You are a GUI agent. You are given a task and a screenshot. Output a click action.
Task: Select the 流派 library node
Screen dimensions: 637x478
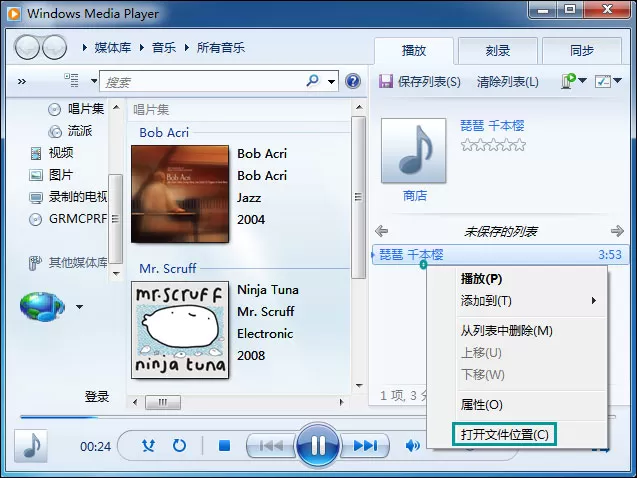click(x=70, y=131)
